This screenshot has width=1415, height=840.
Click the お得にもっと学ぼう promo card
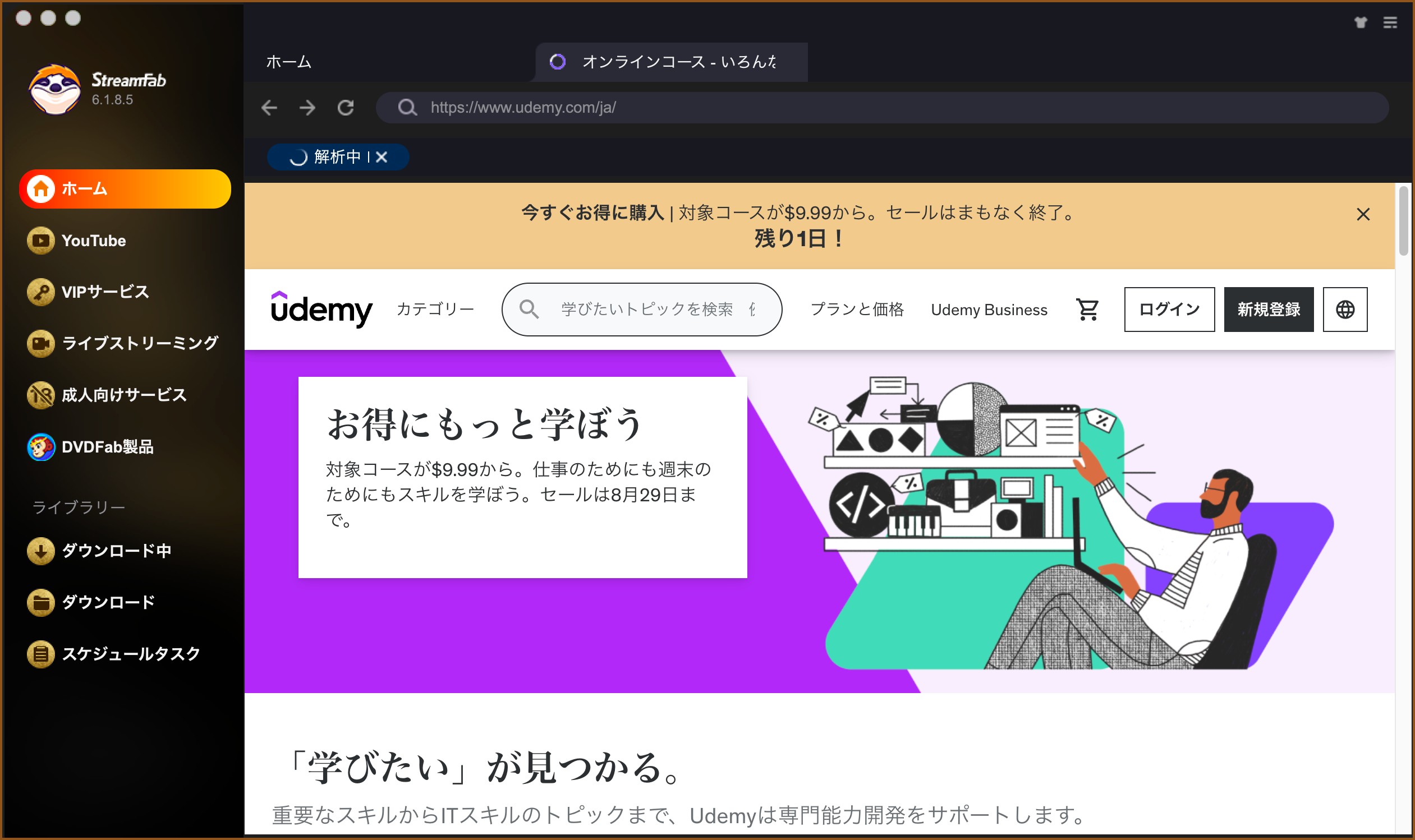(x=522, y=477)
